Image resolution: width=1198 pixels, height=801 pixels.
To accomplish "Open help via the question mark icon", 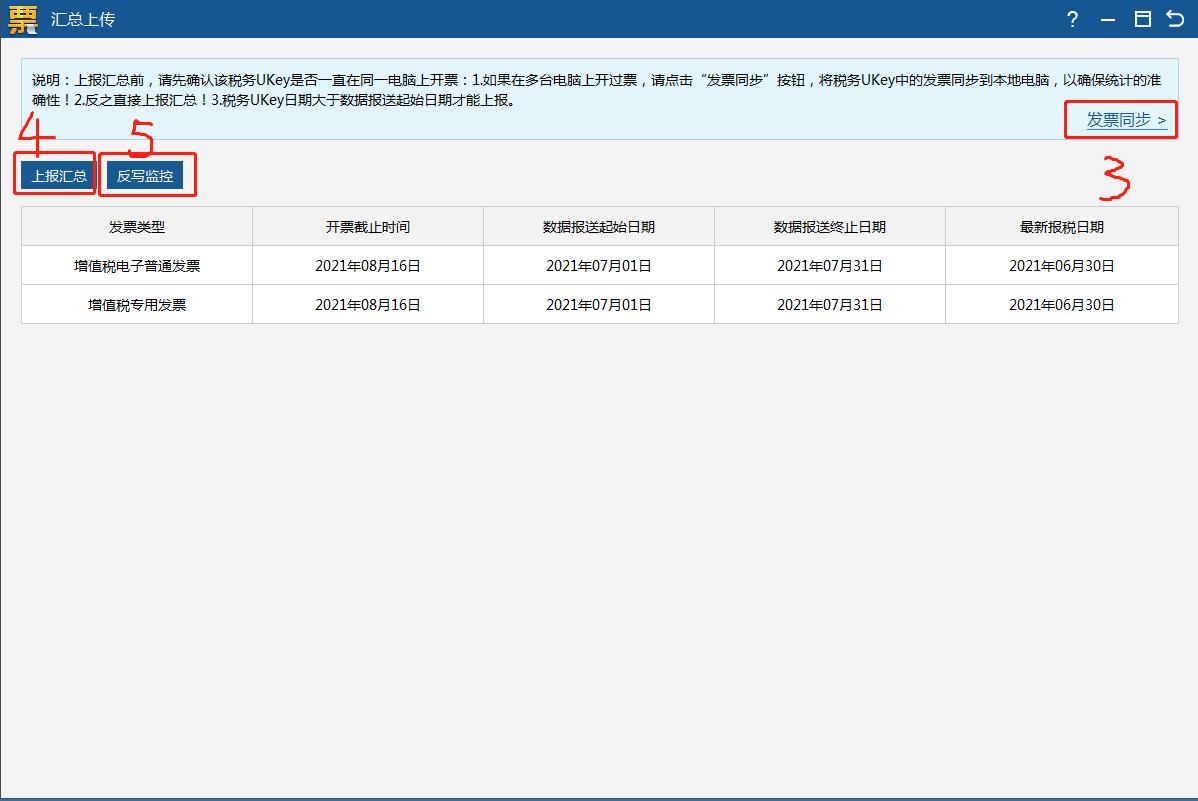I will pyautogui.click(x=1072, y=18).
